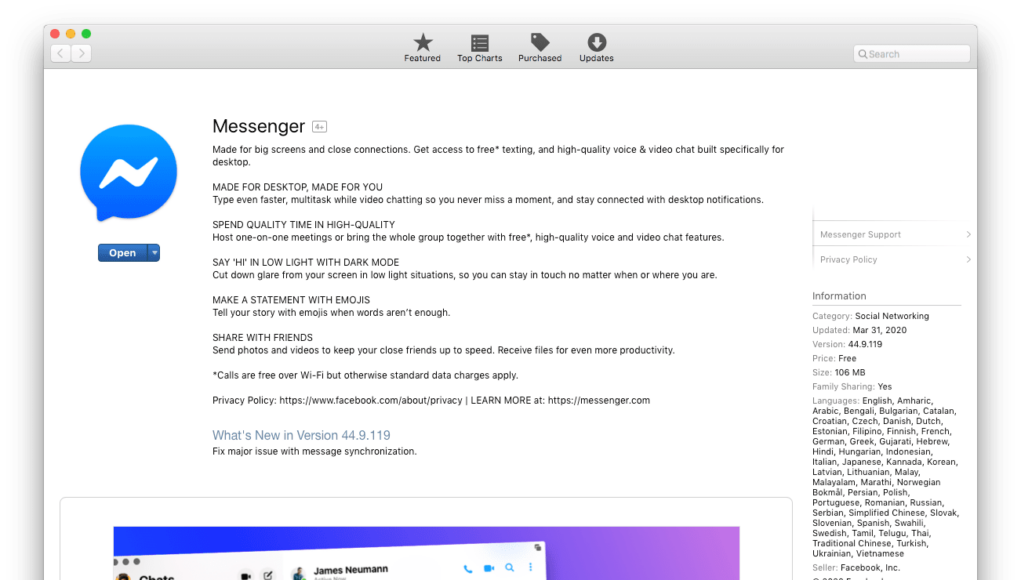Viewport: 1021px width, 580px height.
Task: Open the Purchased tag icon
Action: tap(540, 42)
